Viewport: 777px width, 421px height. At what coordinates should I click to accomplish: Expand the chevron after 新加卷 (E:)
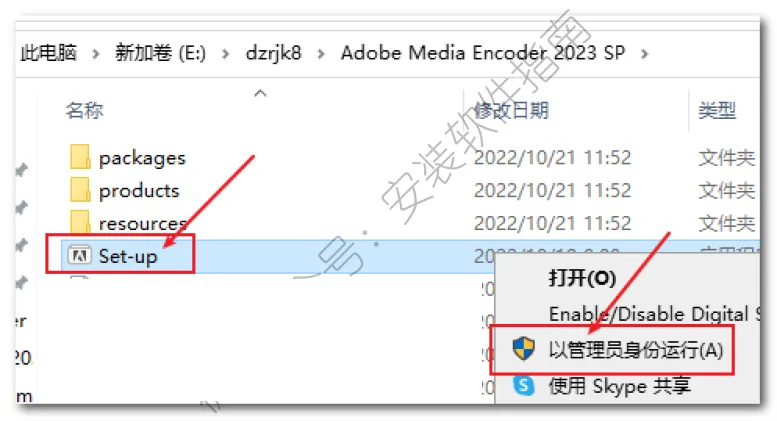pos(225,53)
